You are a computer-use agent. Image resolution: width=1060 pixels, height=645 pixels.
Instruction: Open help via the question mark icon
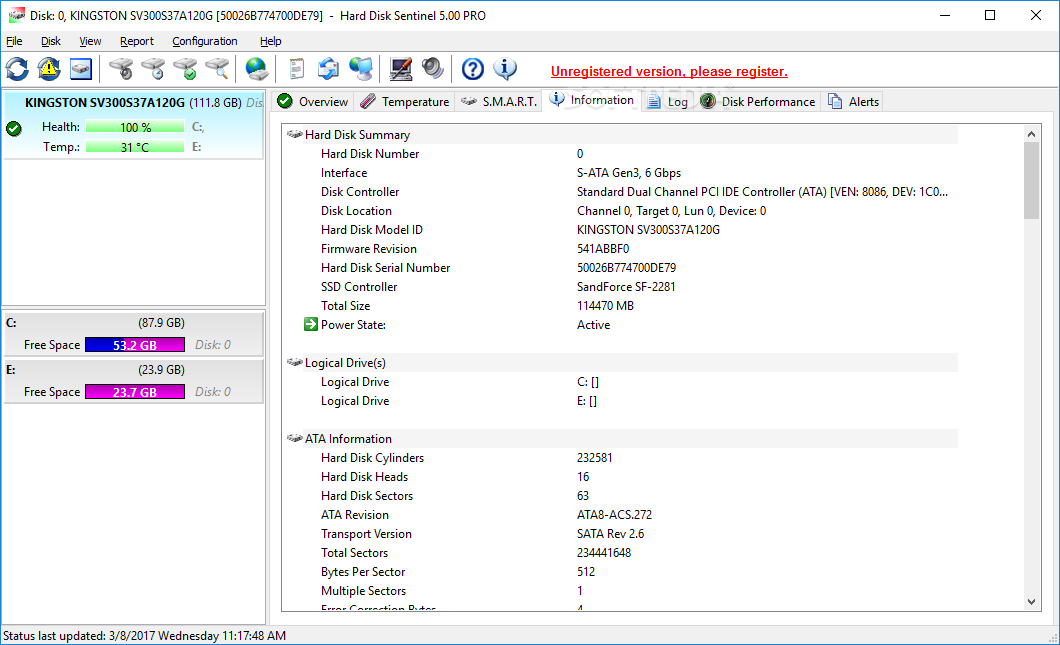(x=473, y=69)
